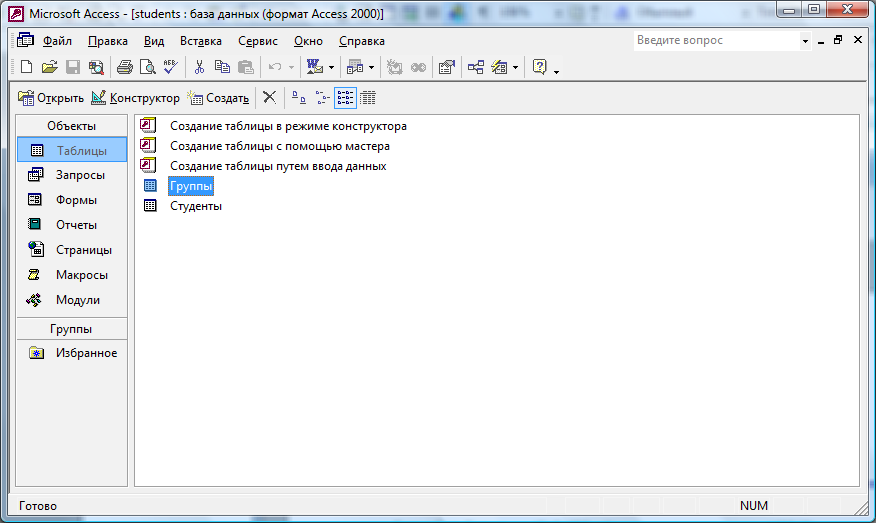
Task: Open the Properties toolbar icon
Action: click(446, 67)
